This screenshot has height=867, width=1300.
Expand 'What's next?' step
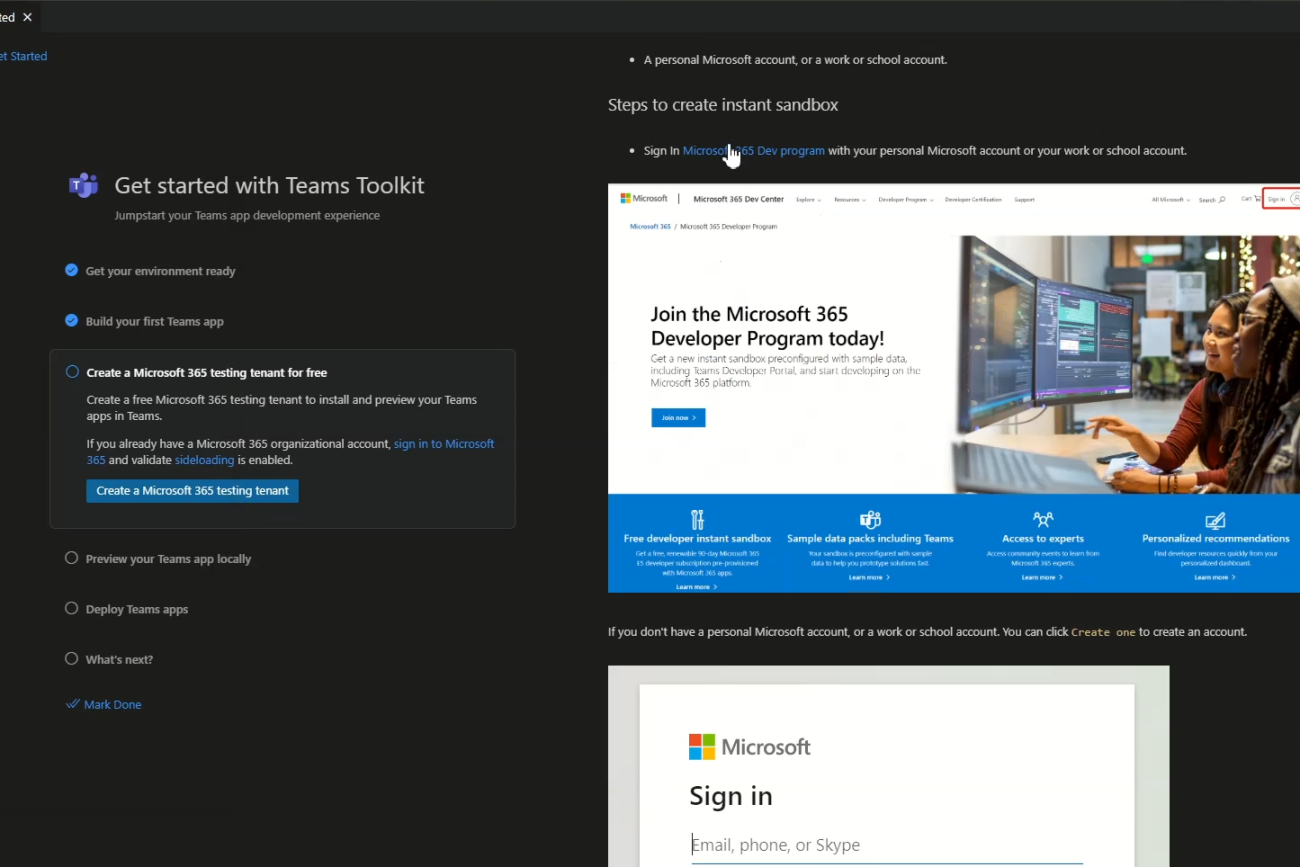coord(119,659)
